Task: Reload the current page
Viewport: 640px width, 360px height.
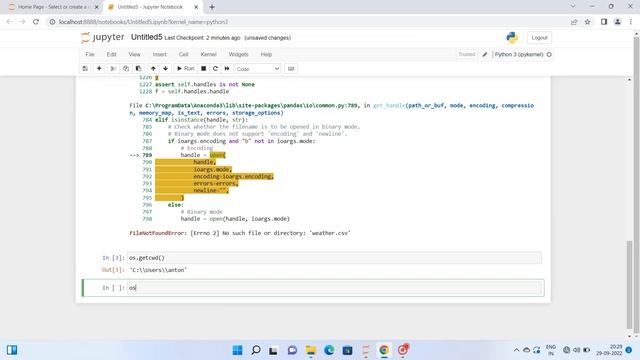Action: [x=36, y=22]
